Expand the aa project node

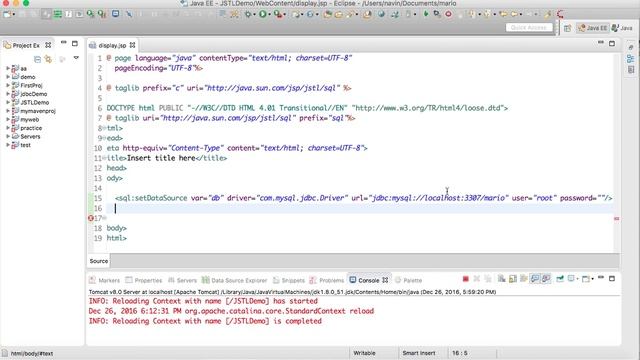coord(8,68)
